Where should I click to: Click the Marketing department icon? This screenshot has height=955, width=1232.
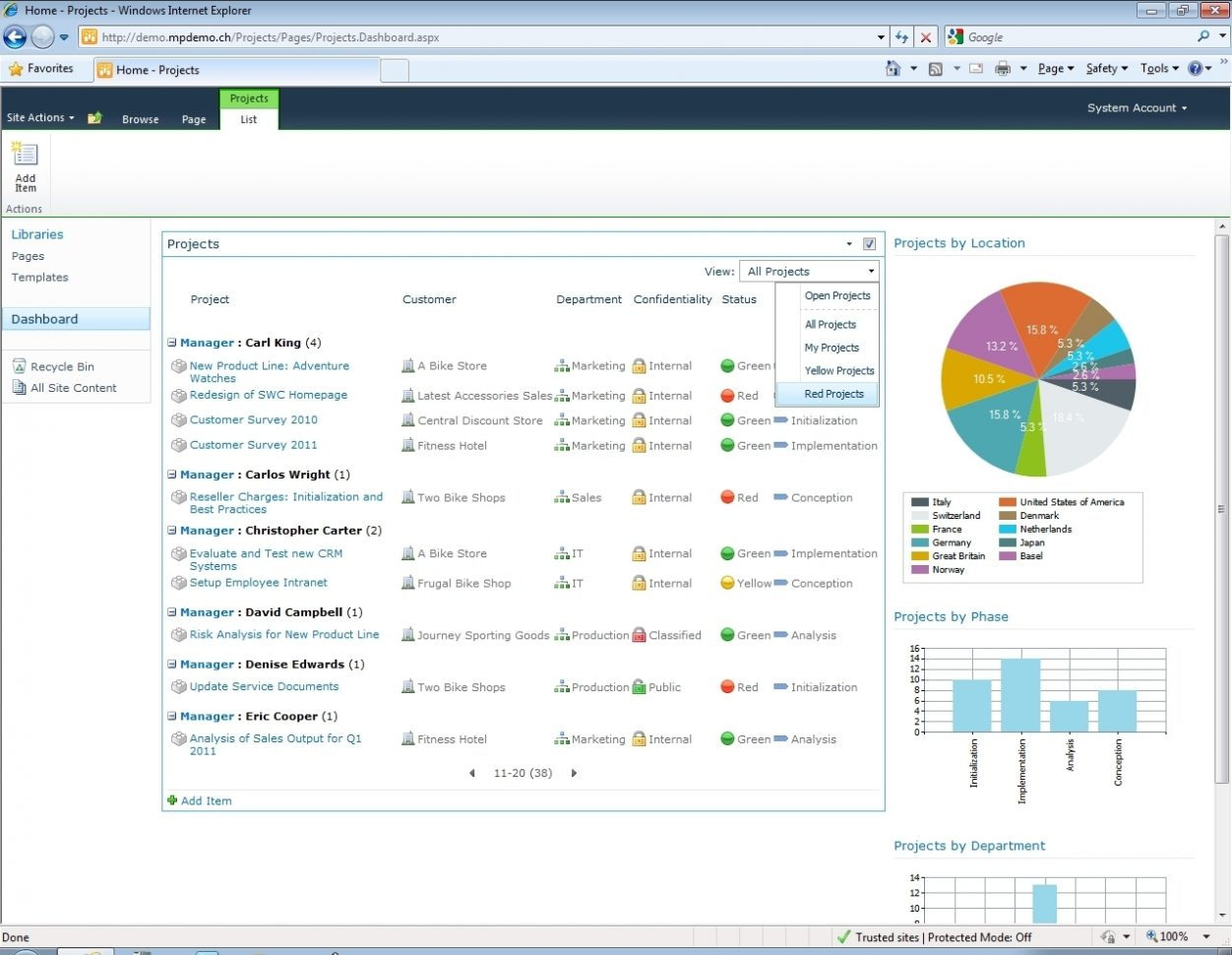pyautogui.click(x=563, y=365)
